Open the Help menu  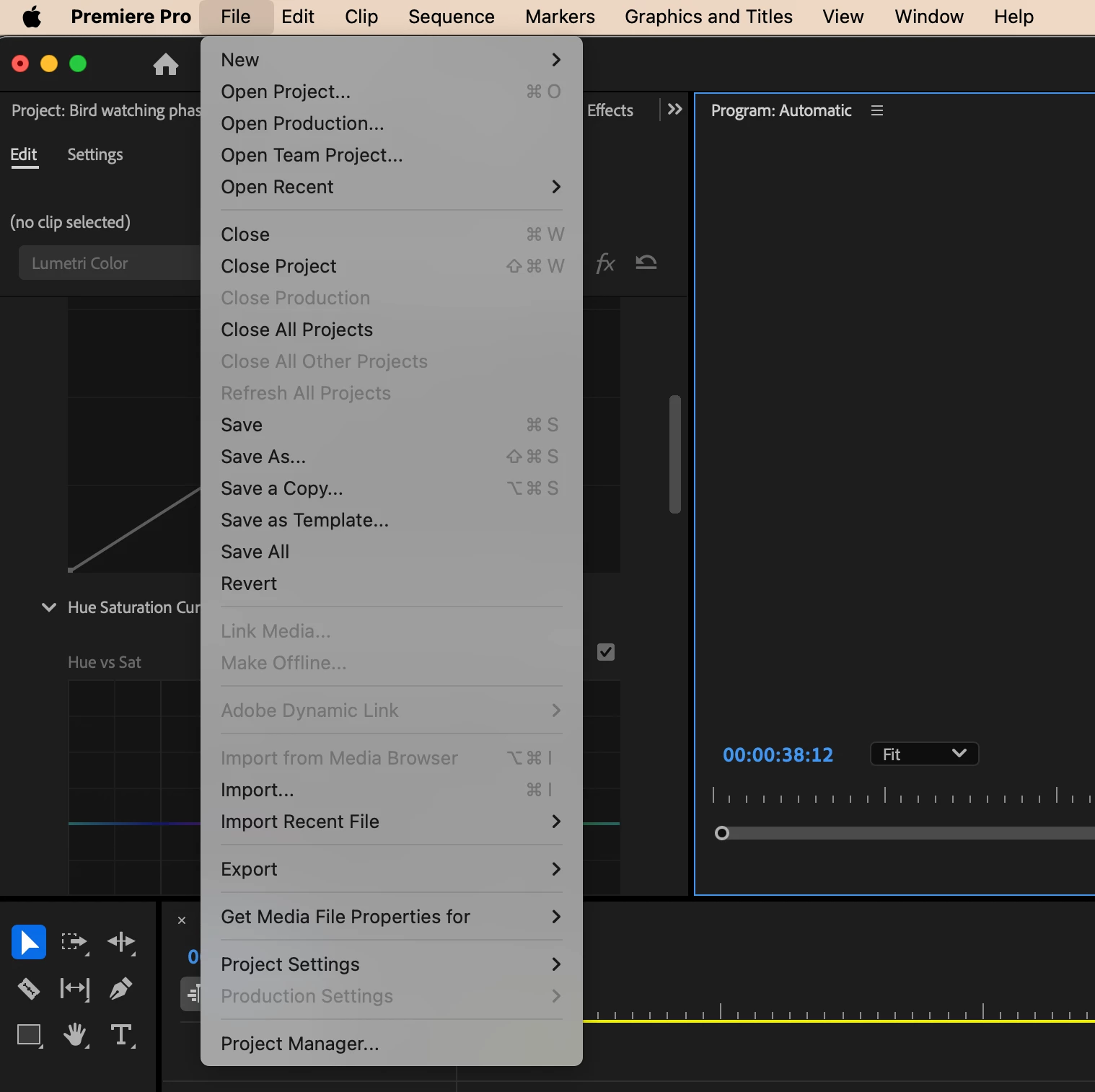pyautogui.click(x=1013, y=17)
